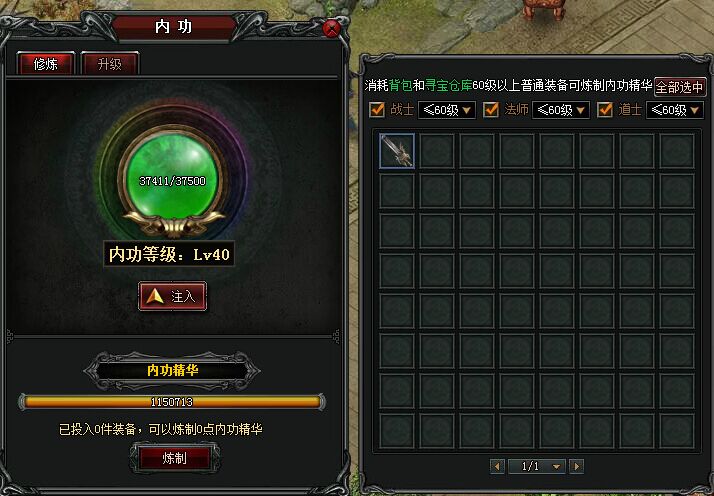
Task: Click the golden ornament beneath the orb
Action: click(174, 224)
